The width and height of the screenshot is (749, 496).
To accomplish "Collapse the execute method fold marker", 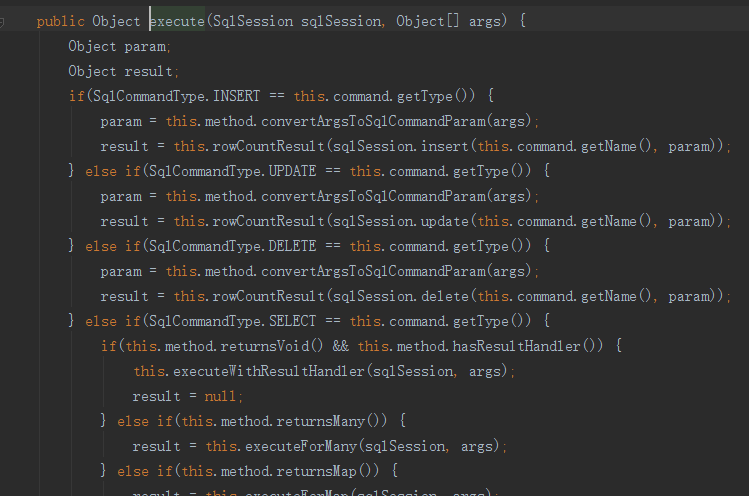I will 2,22.
